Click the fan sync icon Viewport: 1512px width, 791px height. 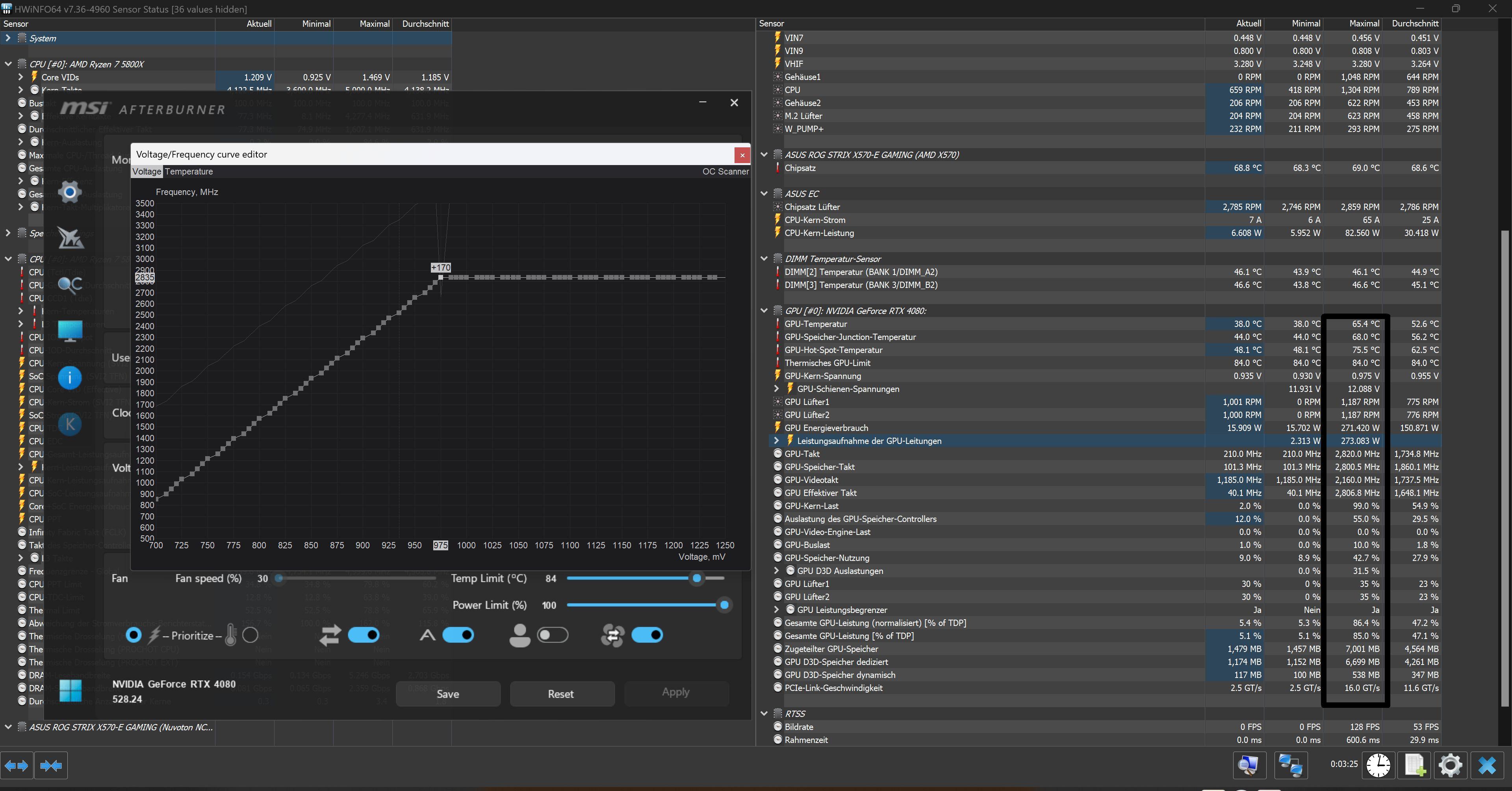coord(612,635)
